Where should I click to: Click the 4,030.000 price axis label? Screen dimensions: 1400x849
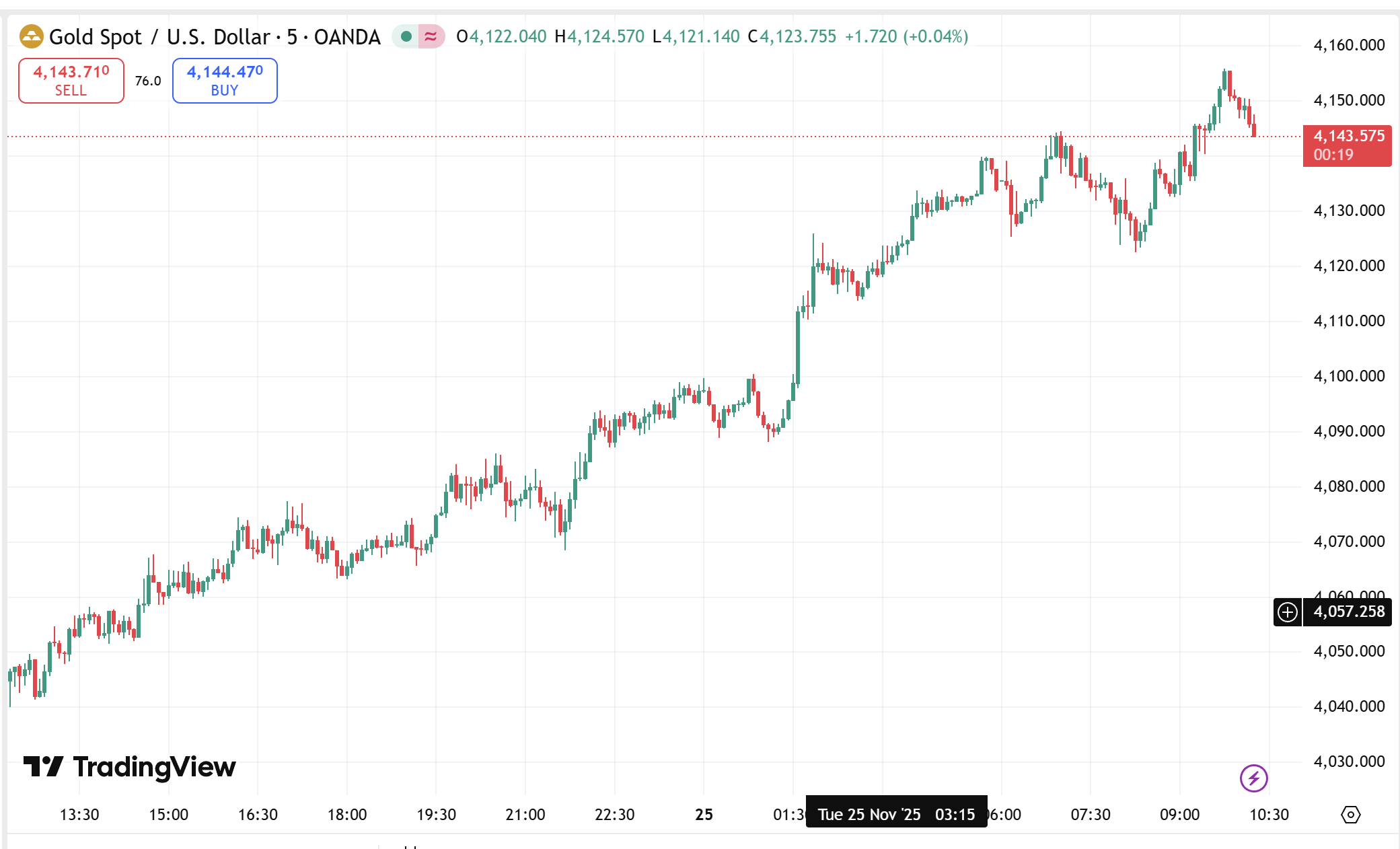[1349, 762]
